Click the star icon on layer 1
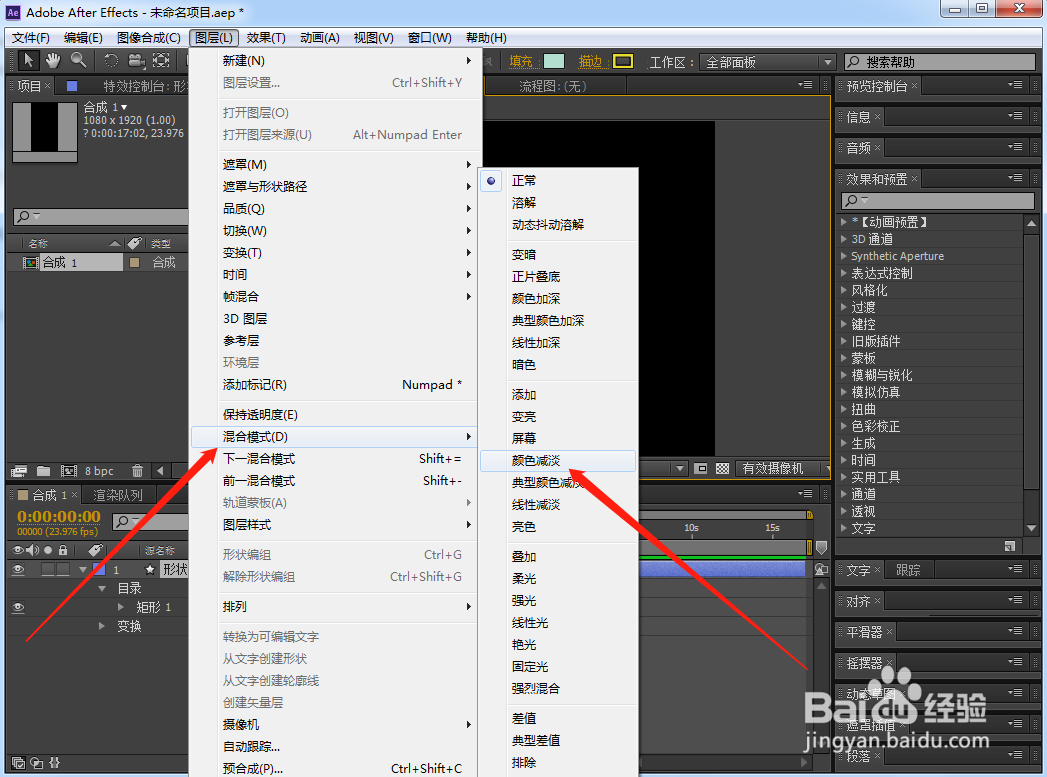 (150, 569)
